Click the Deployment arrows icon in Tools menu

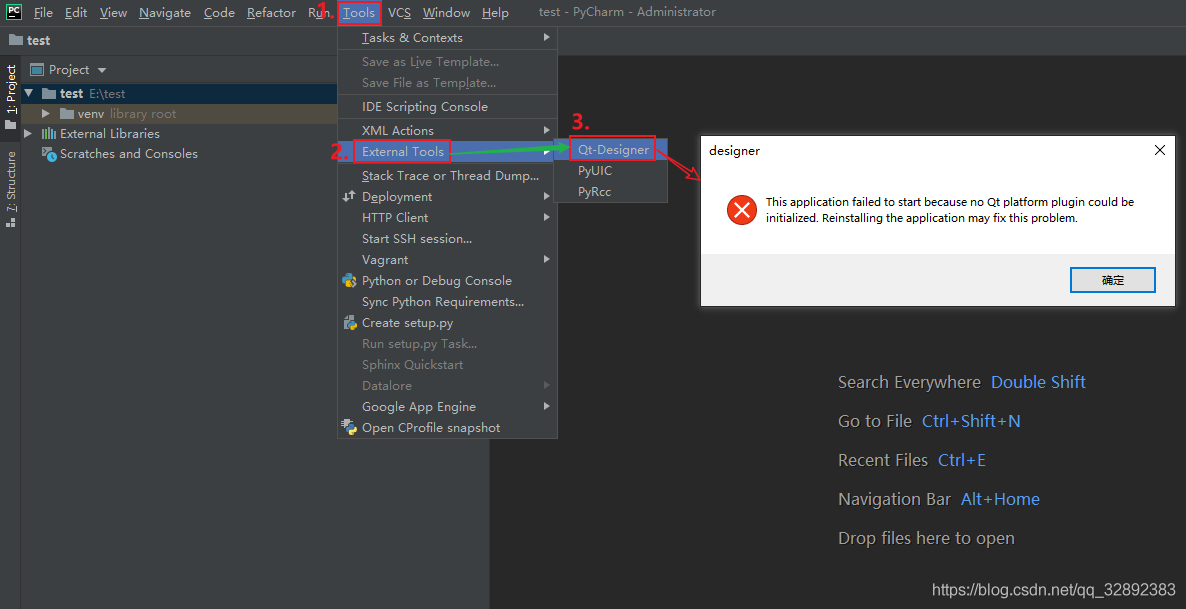coord(349,197)
